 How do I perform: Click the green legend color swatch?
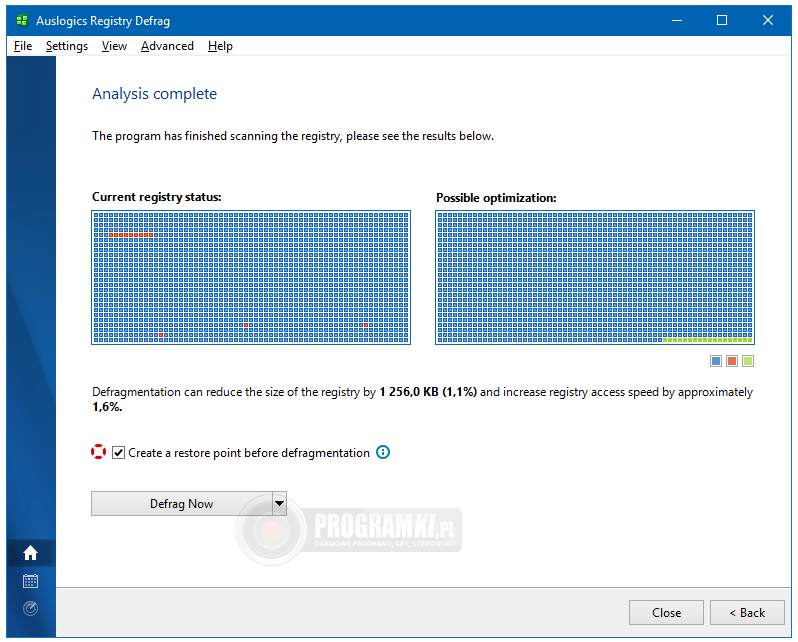click(748, 361)
